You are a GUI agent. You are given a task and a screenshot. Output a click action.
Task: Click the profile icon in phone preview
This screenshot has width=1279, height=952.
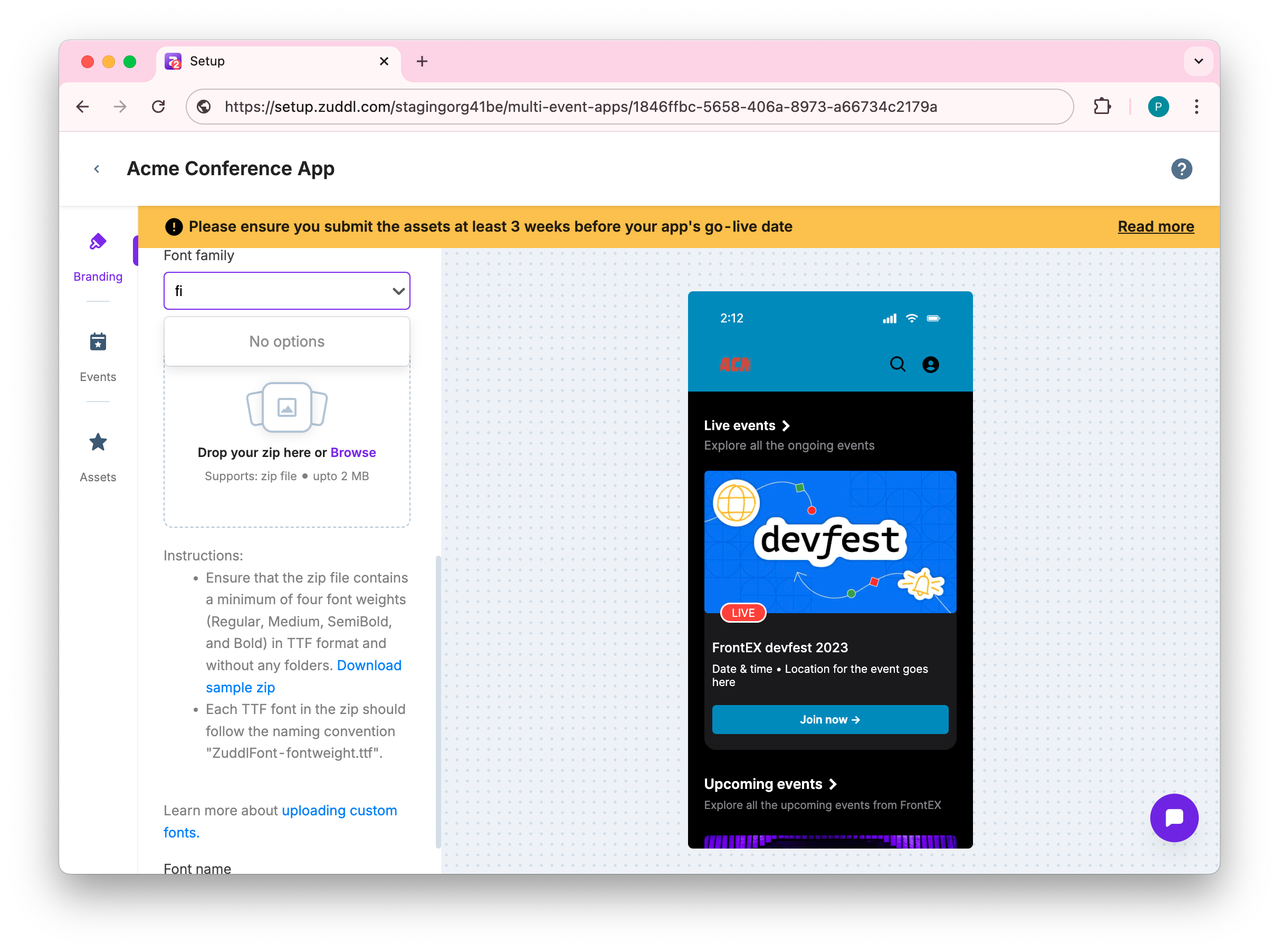(x=930, y=364)
